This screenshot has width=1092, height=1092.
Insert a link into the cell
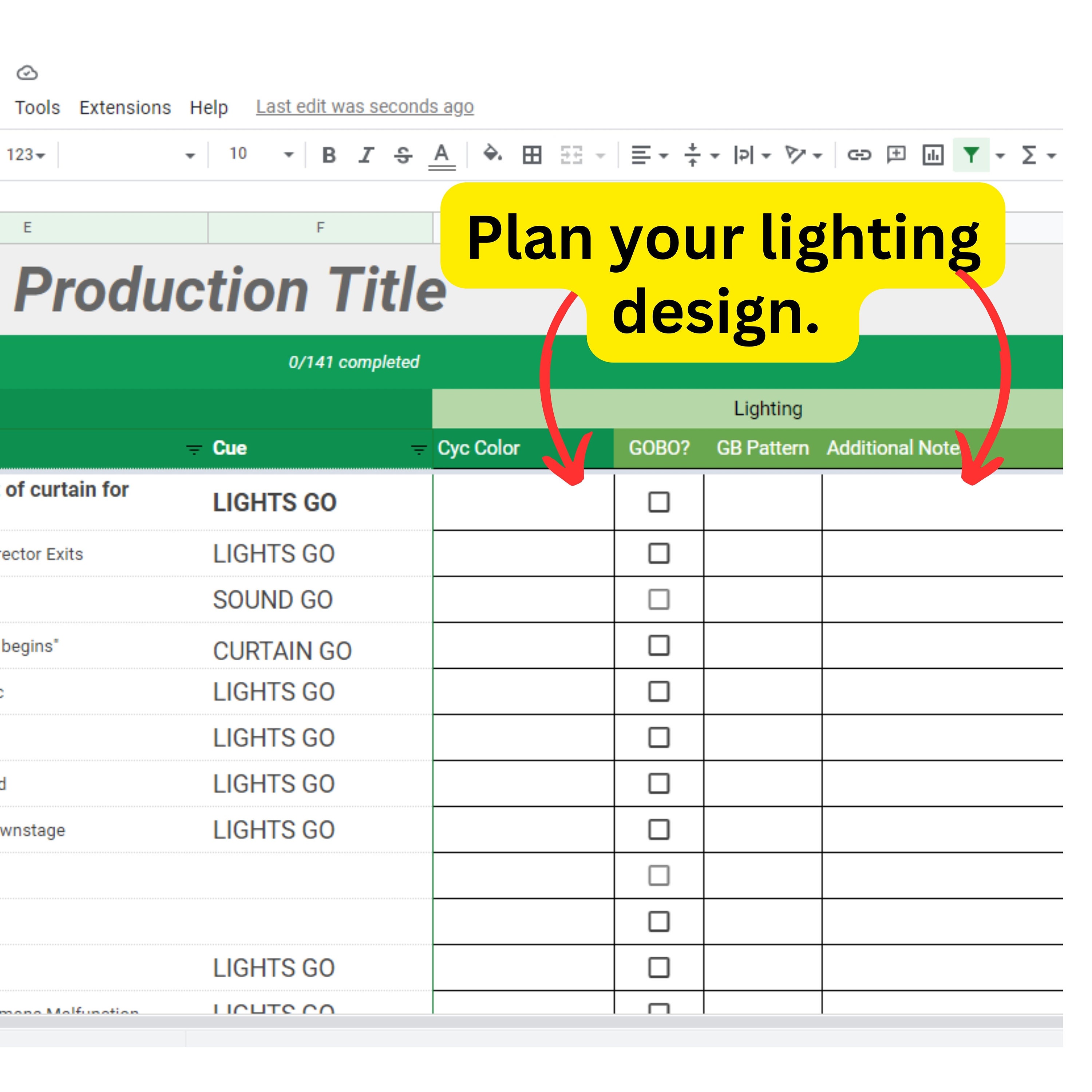861,154
